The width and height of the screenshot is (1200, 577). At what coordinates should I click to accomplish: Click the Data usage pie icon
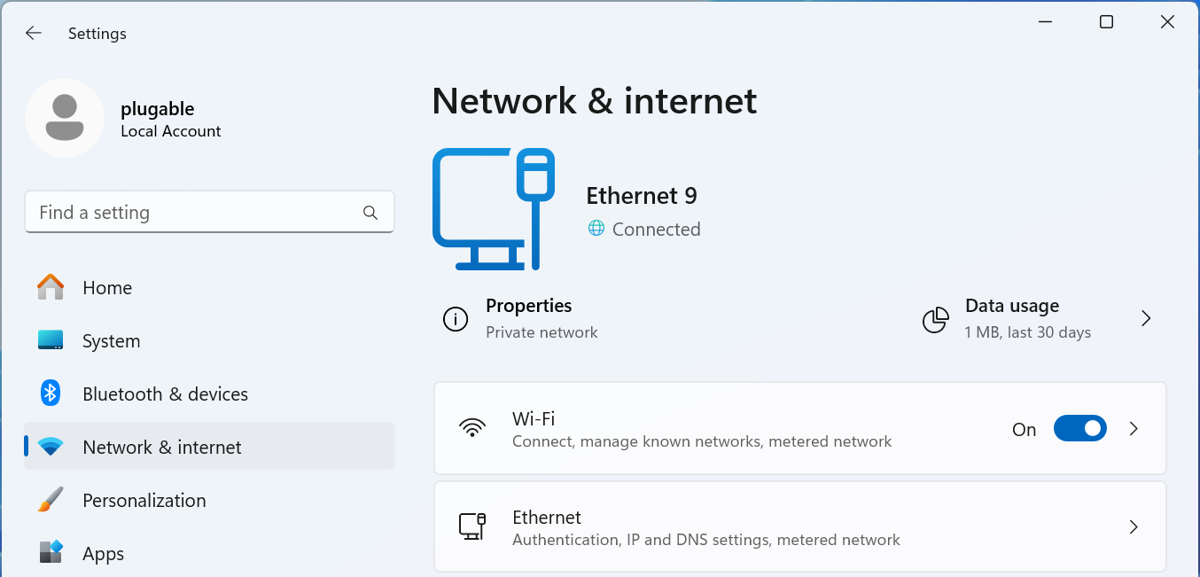pyautogui.click(x=935, y=319)
